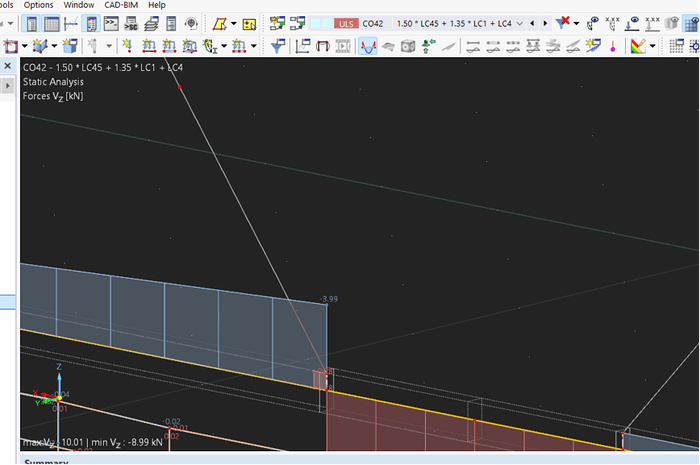Expand the grayed tool dropdown arrow
This screenshot has height=465, width=700.
coord(109,46)
